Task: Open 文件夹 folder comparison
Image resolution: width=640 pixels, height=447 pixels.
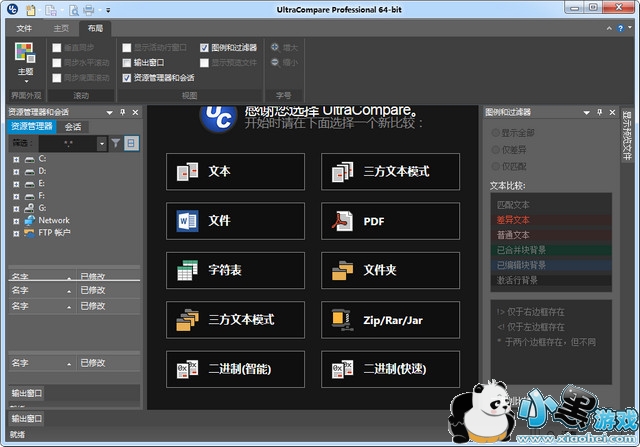Action: click(390, 270)
